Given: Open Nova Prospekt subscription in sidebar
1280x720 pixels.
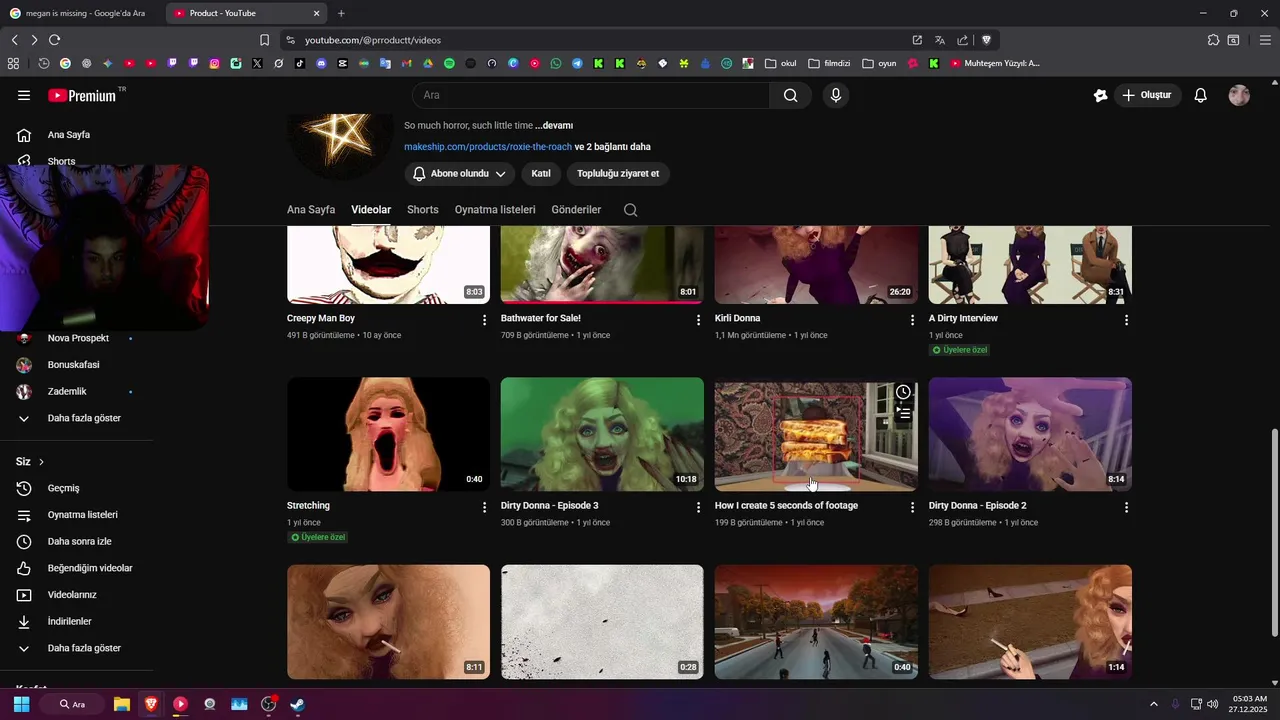Looking at the screenshot, I should tap(76, 338).
